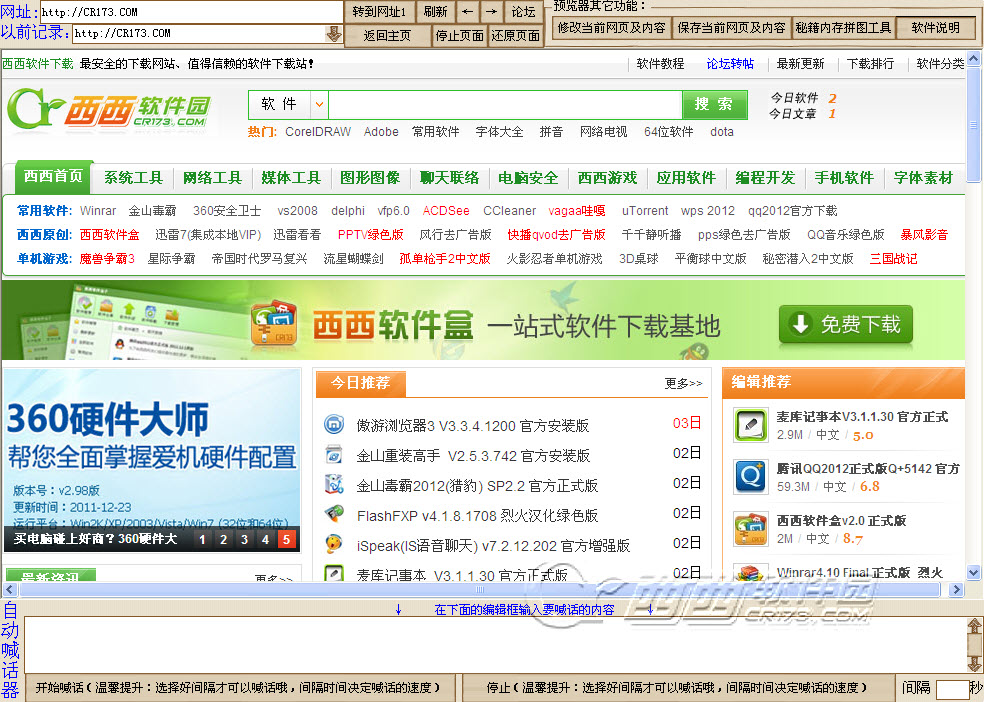Click the horizontal scrollbar right arrow

click(x=956, y=589)
